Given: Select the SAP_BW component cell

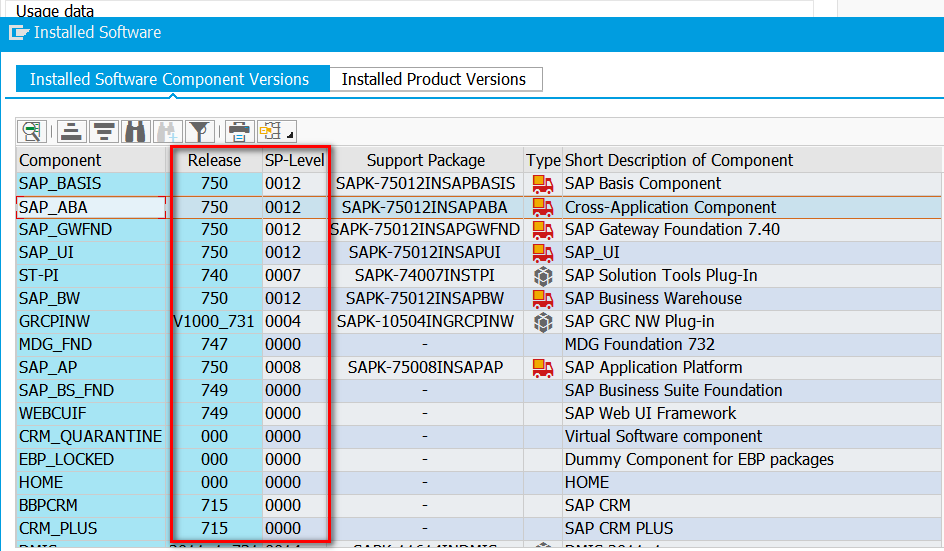Looking at the screenshot, I should pyautogui.click(x=92, y=298).
